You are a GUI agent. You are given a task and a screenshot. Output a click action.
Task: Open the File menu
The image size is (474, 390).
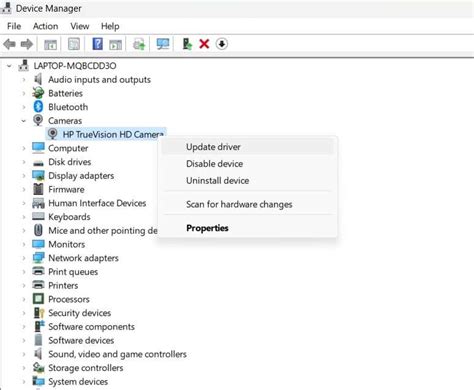pos(14,26)
